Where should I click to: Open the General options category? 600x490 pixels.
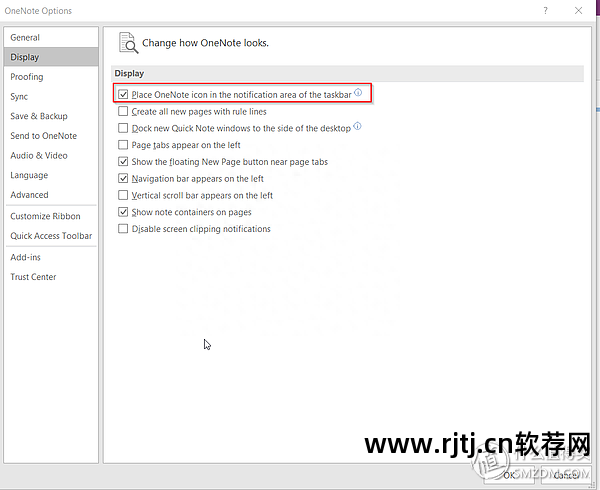(x=51, y=37)
